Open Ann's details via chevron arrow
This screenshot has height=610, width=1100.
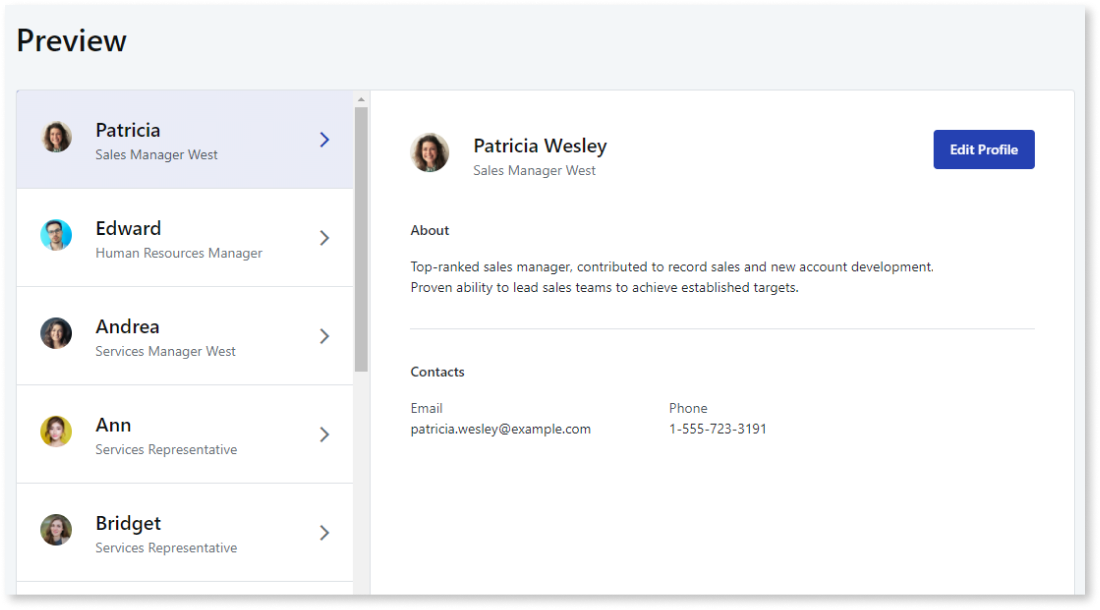(x=324, y=434)
